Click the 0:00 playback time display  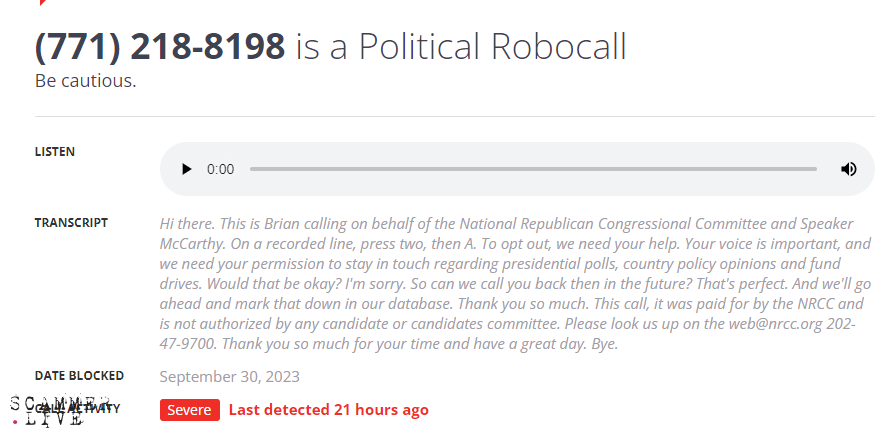coord(220,169)
